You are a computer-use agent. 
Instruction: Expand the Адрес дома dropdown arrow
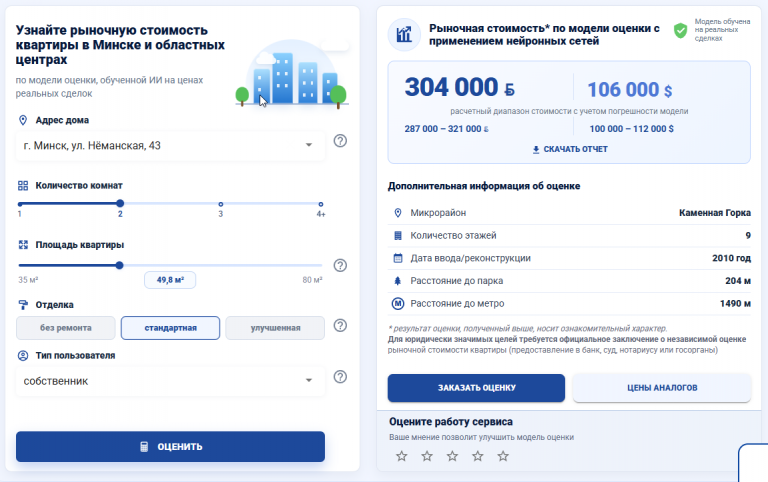[x=309, y=145]
